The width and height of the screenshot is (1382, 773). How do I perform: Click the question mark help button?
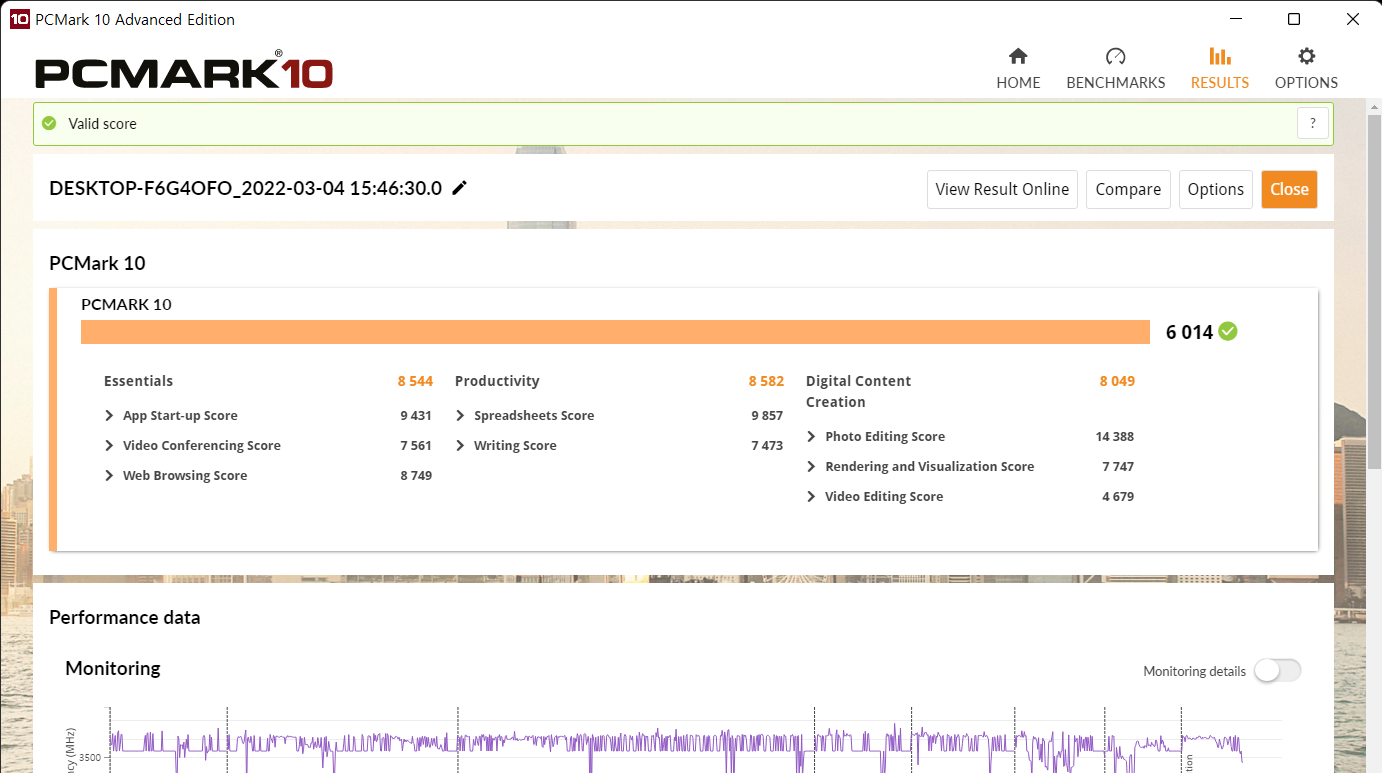1313,123
